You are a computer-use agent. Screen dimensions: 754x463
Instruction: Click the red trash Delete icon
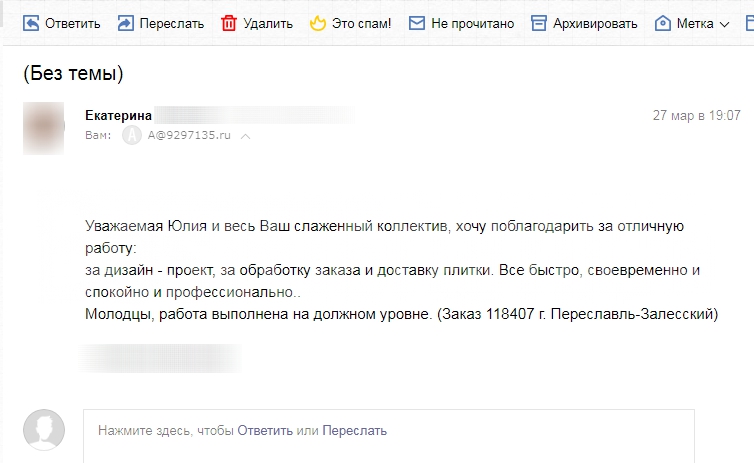pos(229,23)
